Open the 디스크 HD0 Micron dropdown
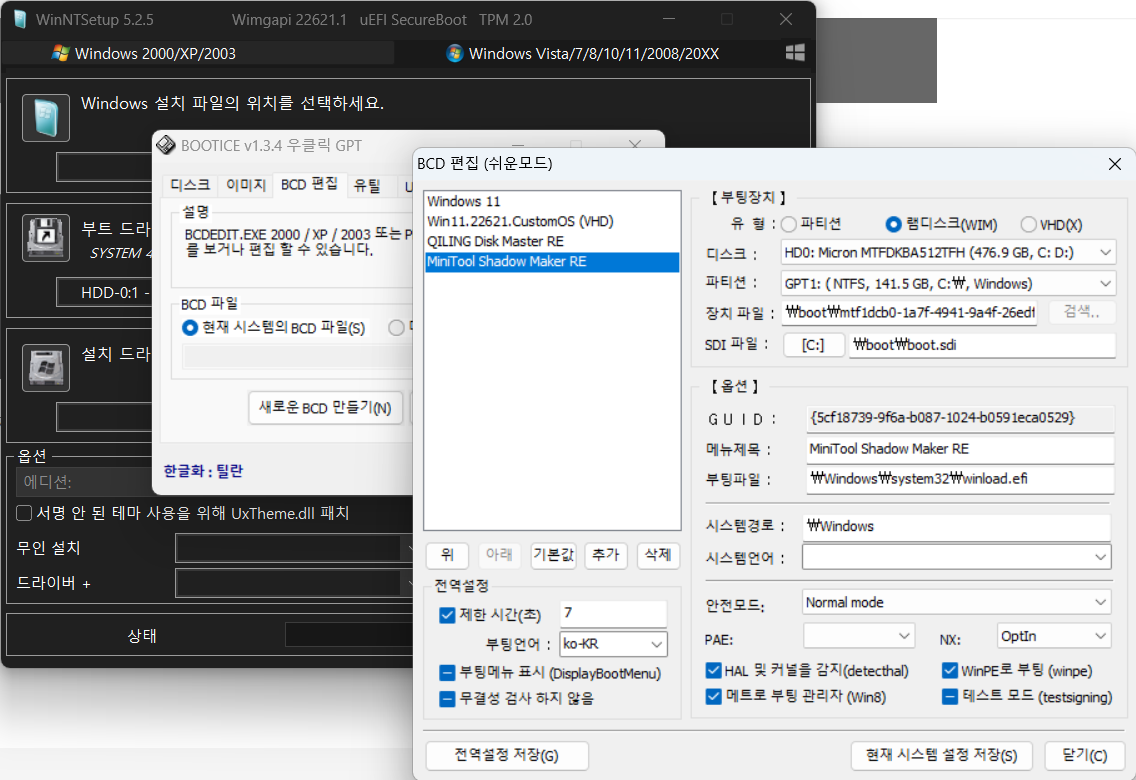The height and width of the screenshot is (780, 1136). (x=948, y=253)
